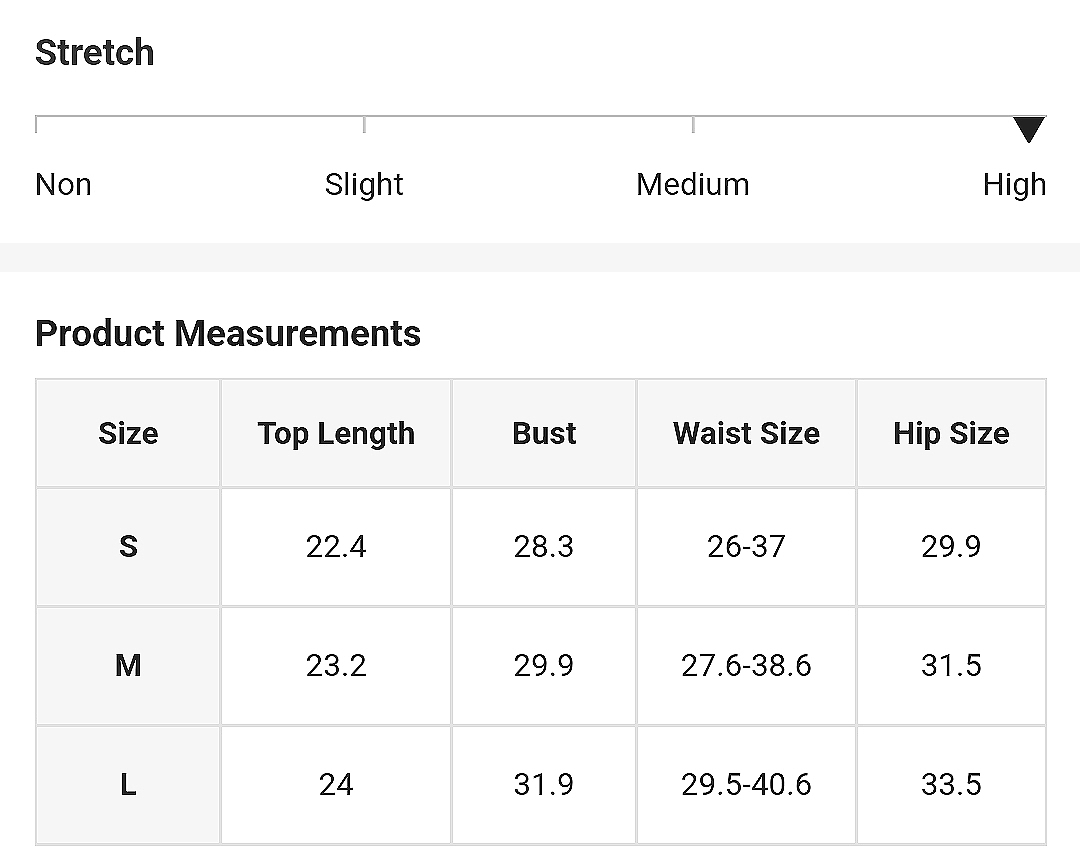This screenshot has height=852, width=1080.
Task: Select the Size column header
Action: tap(128, 433)
